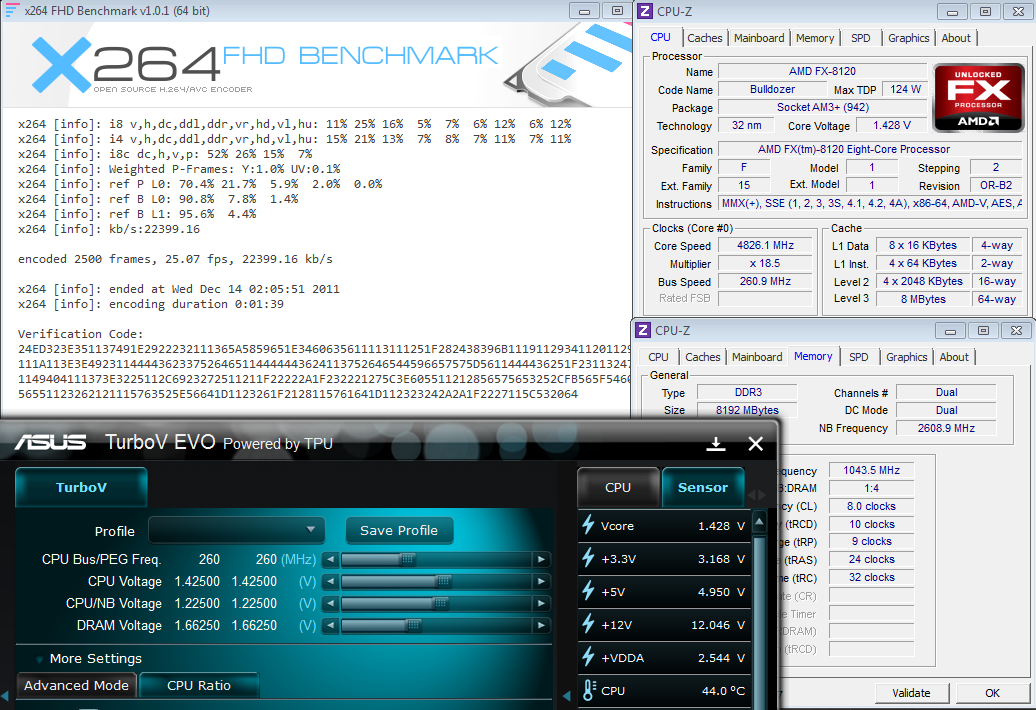Adjust the CPU Bus/PEG Freq slider handle
Viewport: 1036px width, 710px height.
(408, 559)
